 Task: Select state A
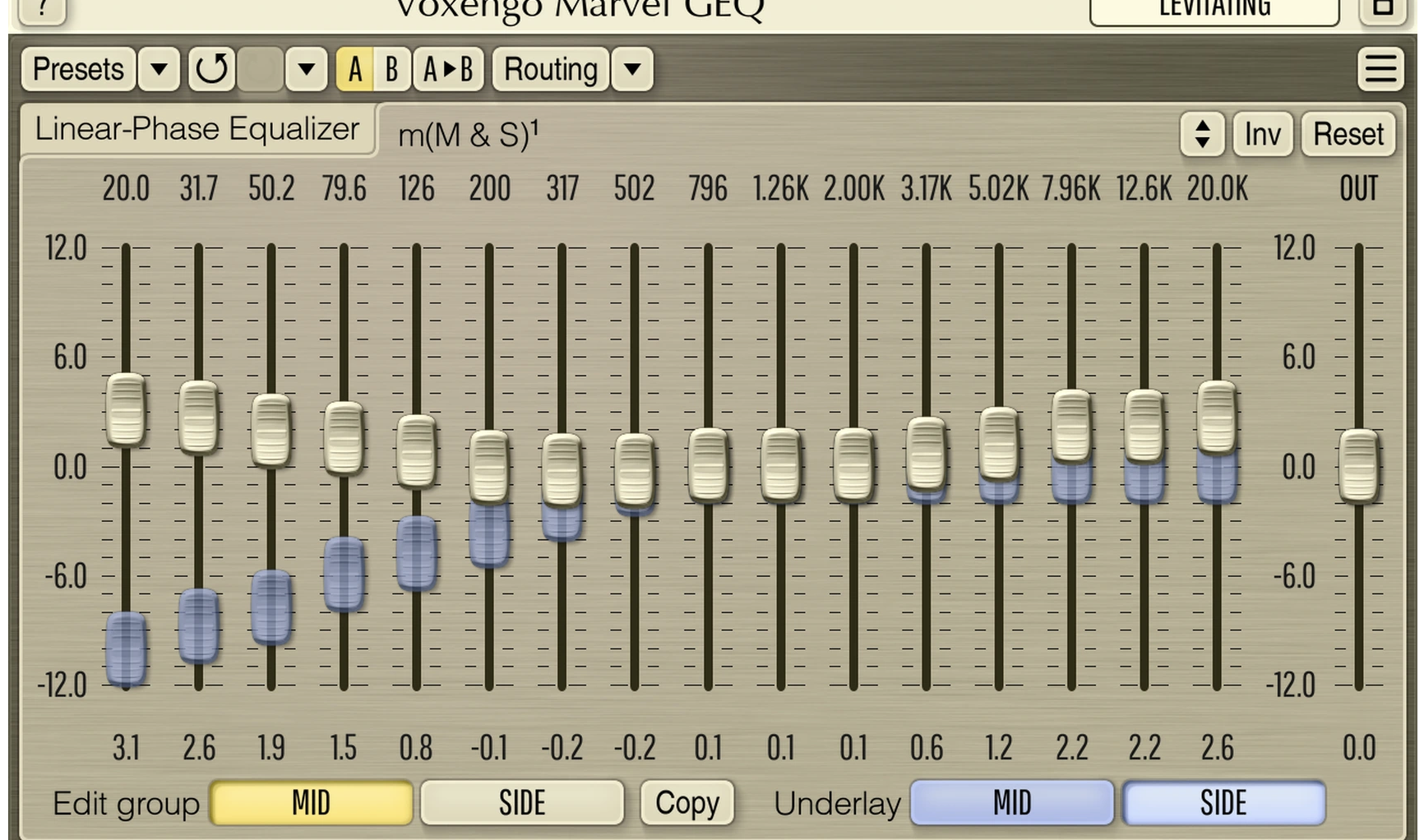pos(354,69)
